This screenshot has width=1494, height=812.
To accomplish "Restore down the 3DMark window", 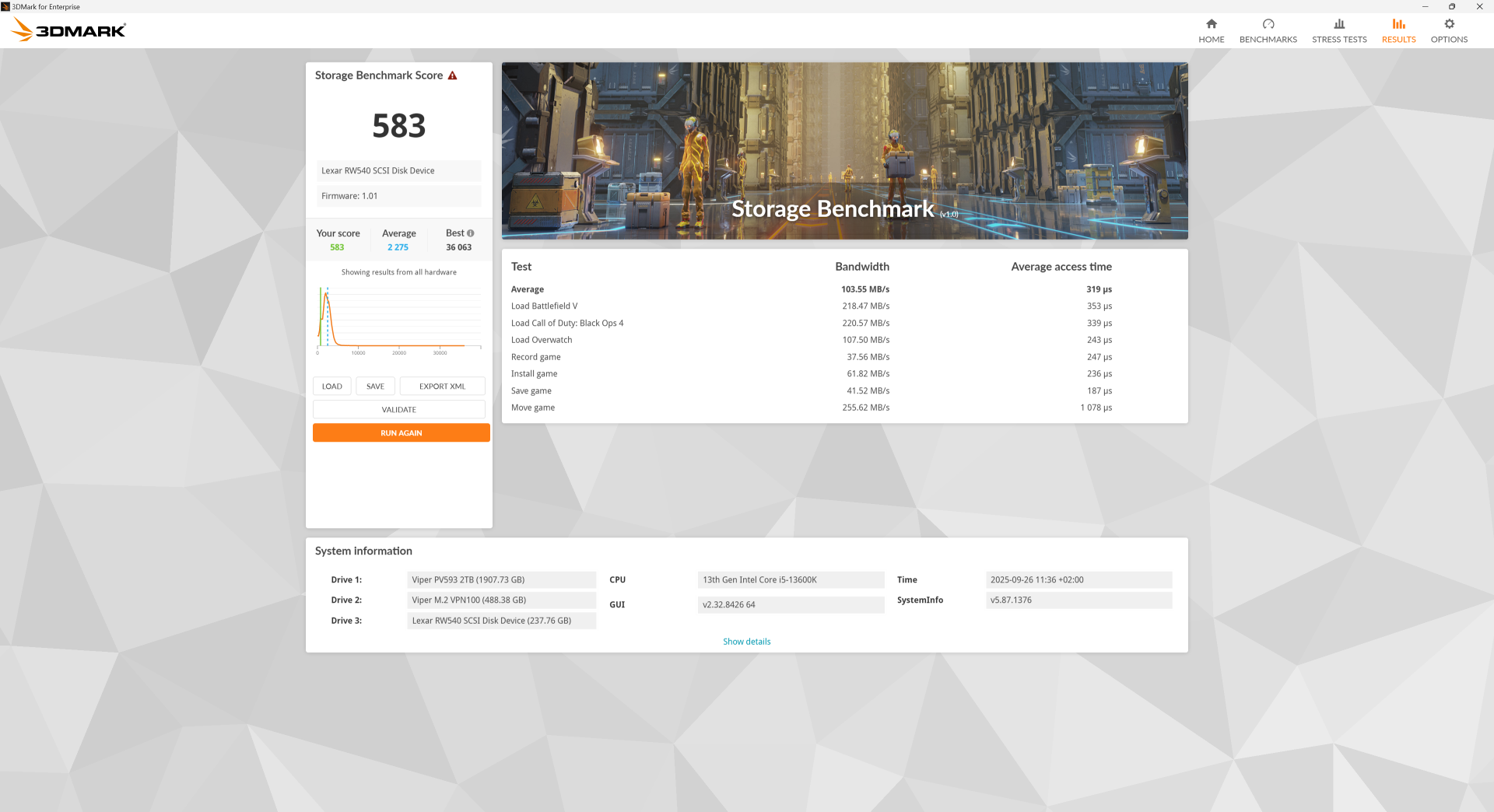I will click(1451, 6).
